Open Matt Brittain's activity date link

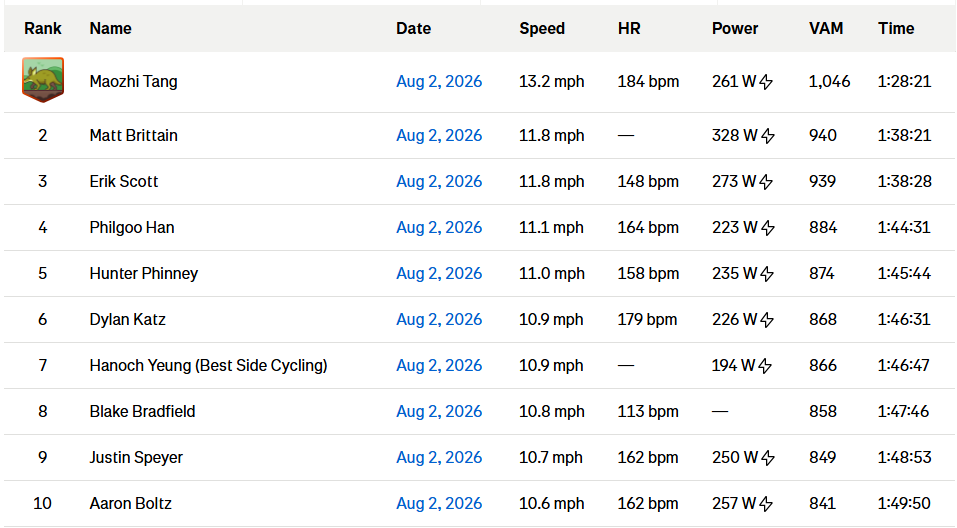[x=439, y=135]
